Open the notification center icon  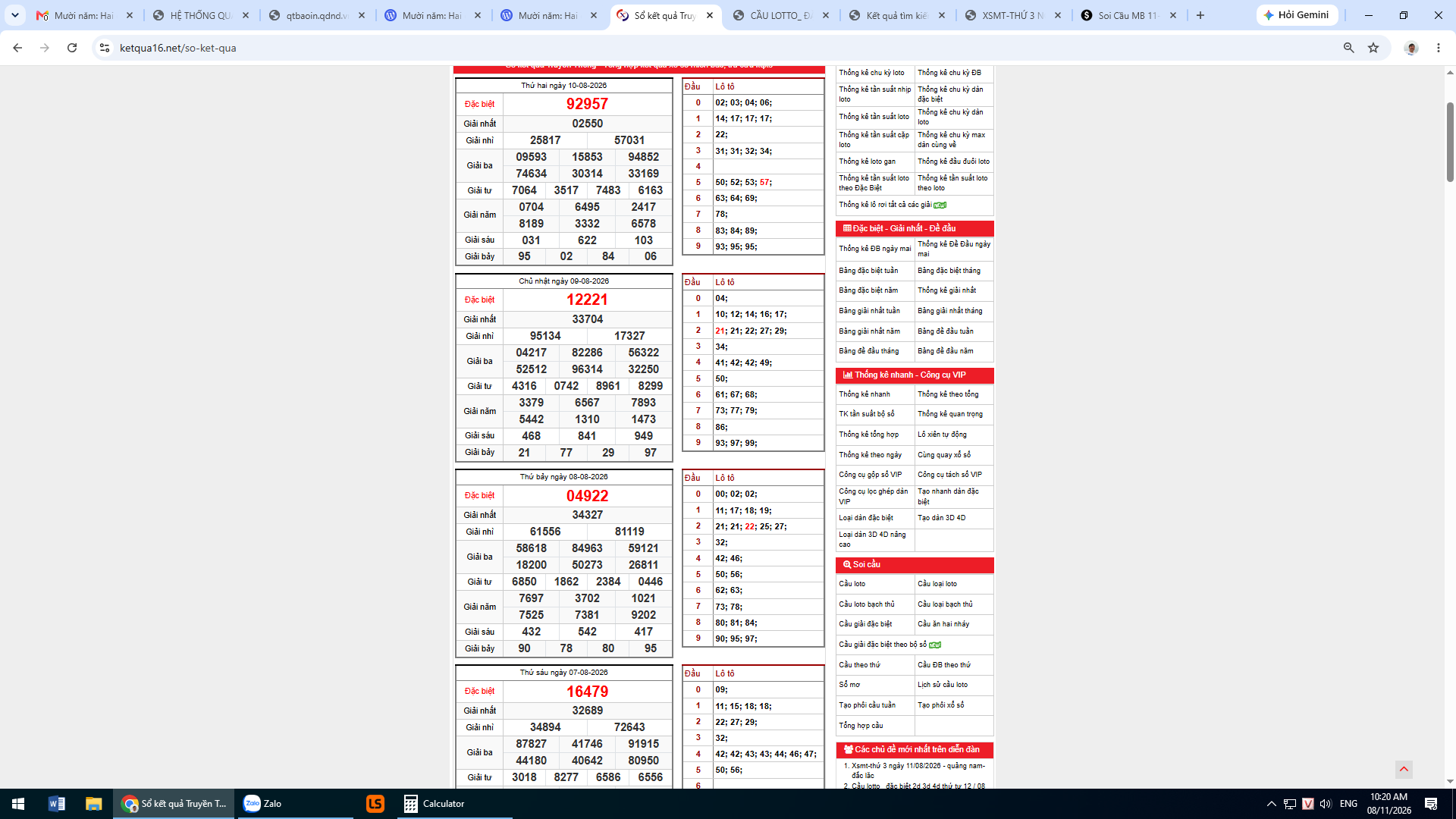coord(1431,804)
